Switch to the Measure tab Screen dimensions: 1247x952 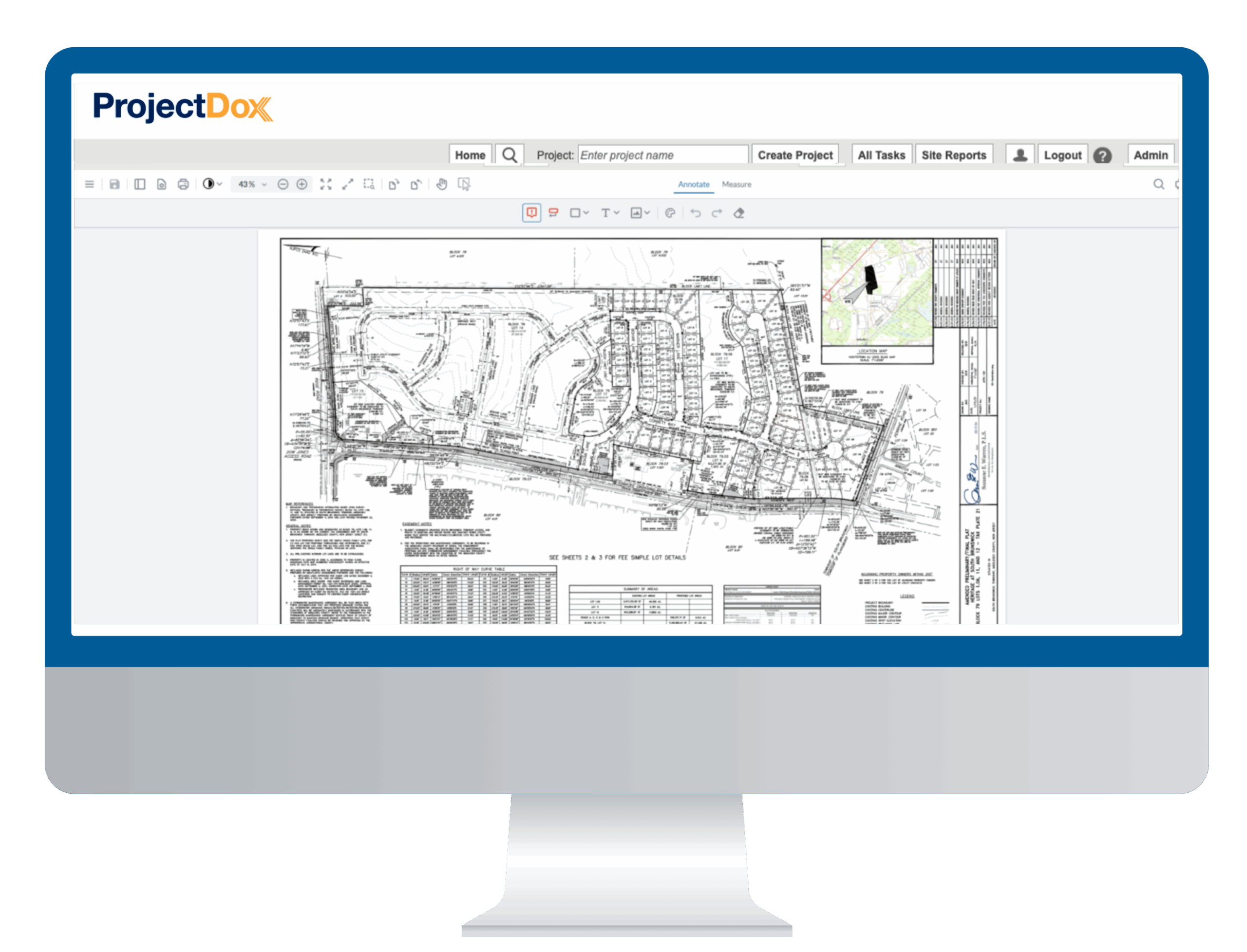coord(737,184)
